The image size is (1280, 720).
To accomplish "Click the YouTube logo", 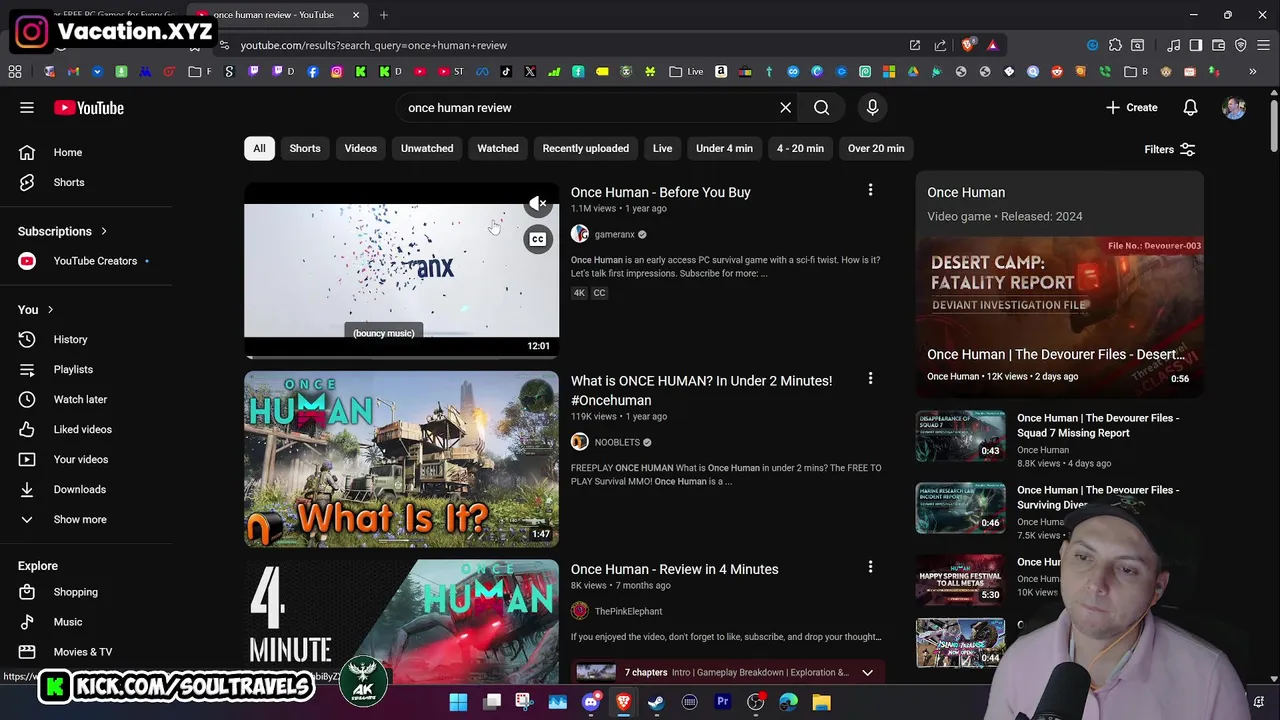I will [89, 108].
